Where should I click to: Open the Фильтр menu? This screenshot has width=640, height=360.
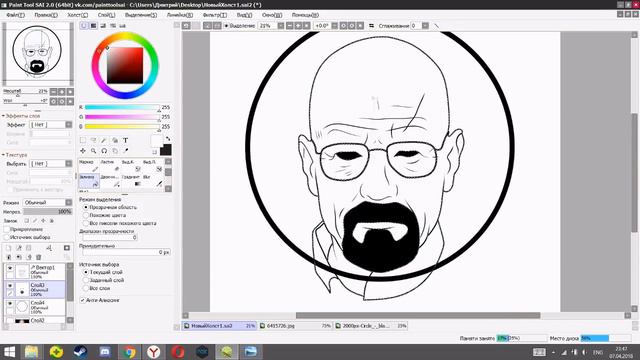[215, 15]
